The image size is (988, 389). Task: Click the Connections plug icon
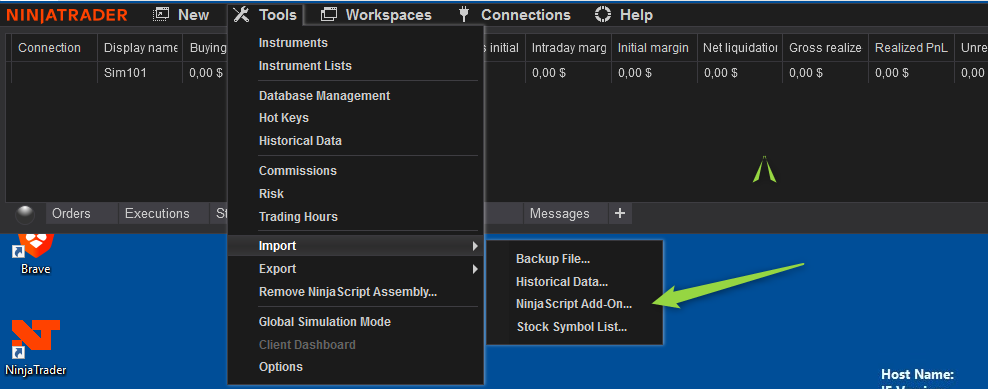pos(465,15)
